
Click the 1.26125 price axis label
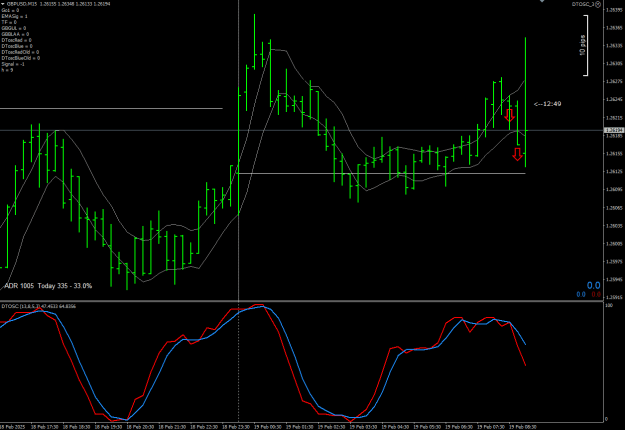coord(614,171)
